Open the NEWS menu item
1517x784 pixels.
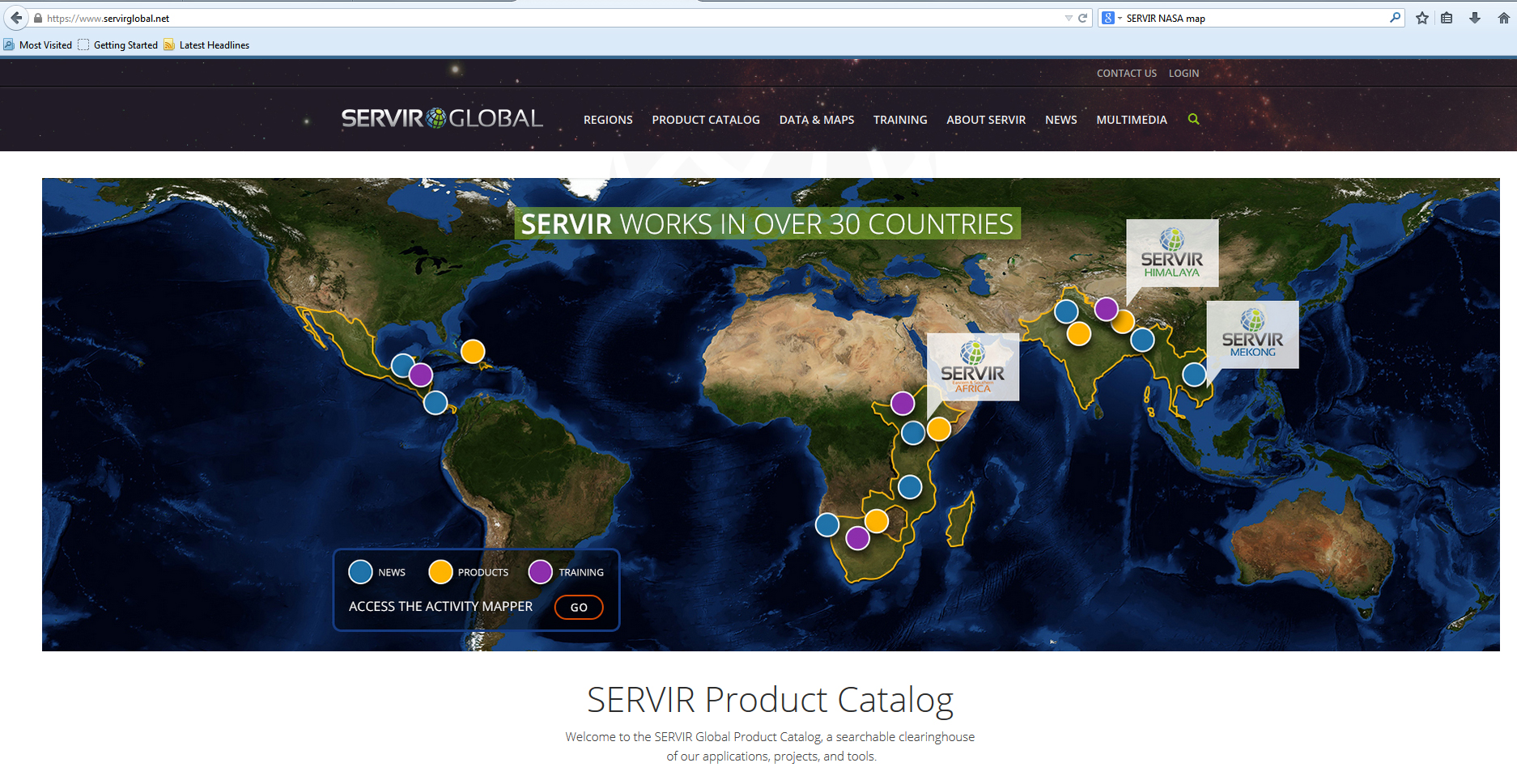pos(1060,120)
